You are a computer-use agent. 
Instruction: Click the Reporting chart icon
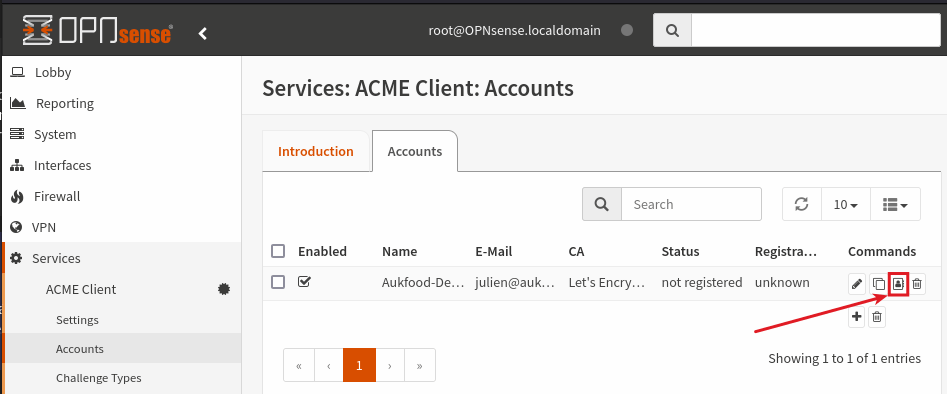[x=18, y=103]
